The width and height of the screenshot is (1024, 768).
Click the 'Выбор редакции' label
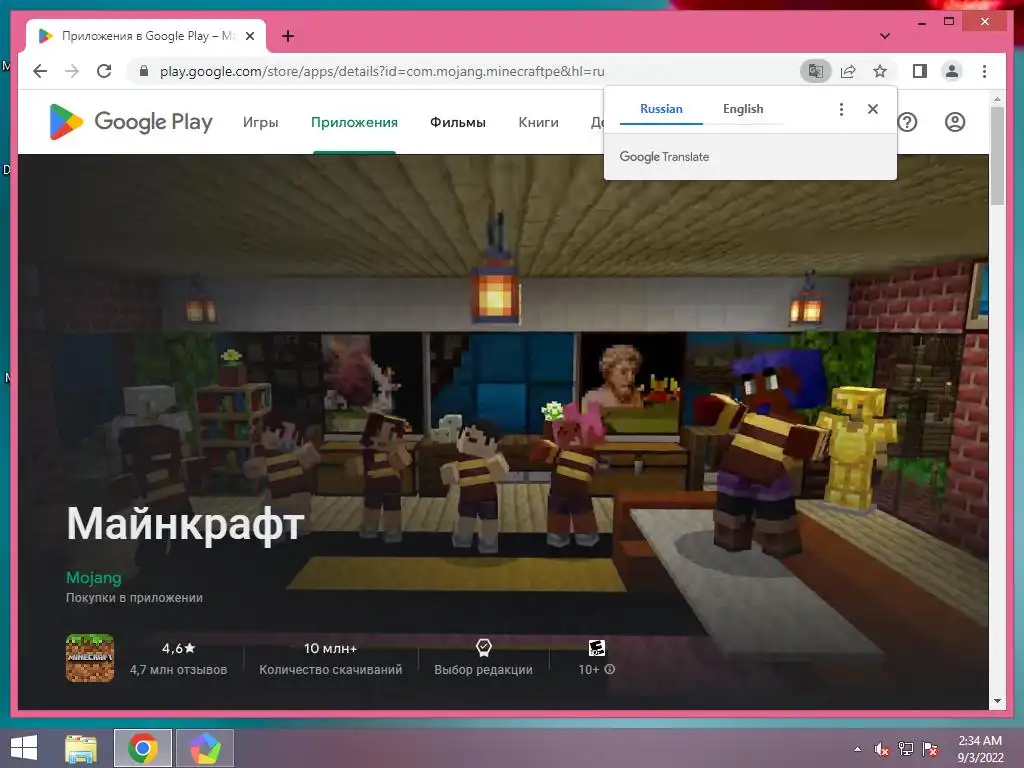[x=483, y=669]
